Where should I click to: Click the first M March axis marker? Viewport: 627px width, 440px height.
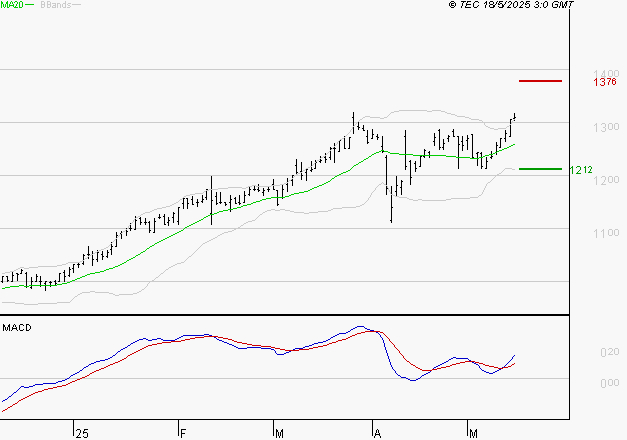coord(280,434)
